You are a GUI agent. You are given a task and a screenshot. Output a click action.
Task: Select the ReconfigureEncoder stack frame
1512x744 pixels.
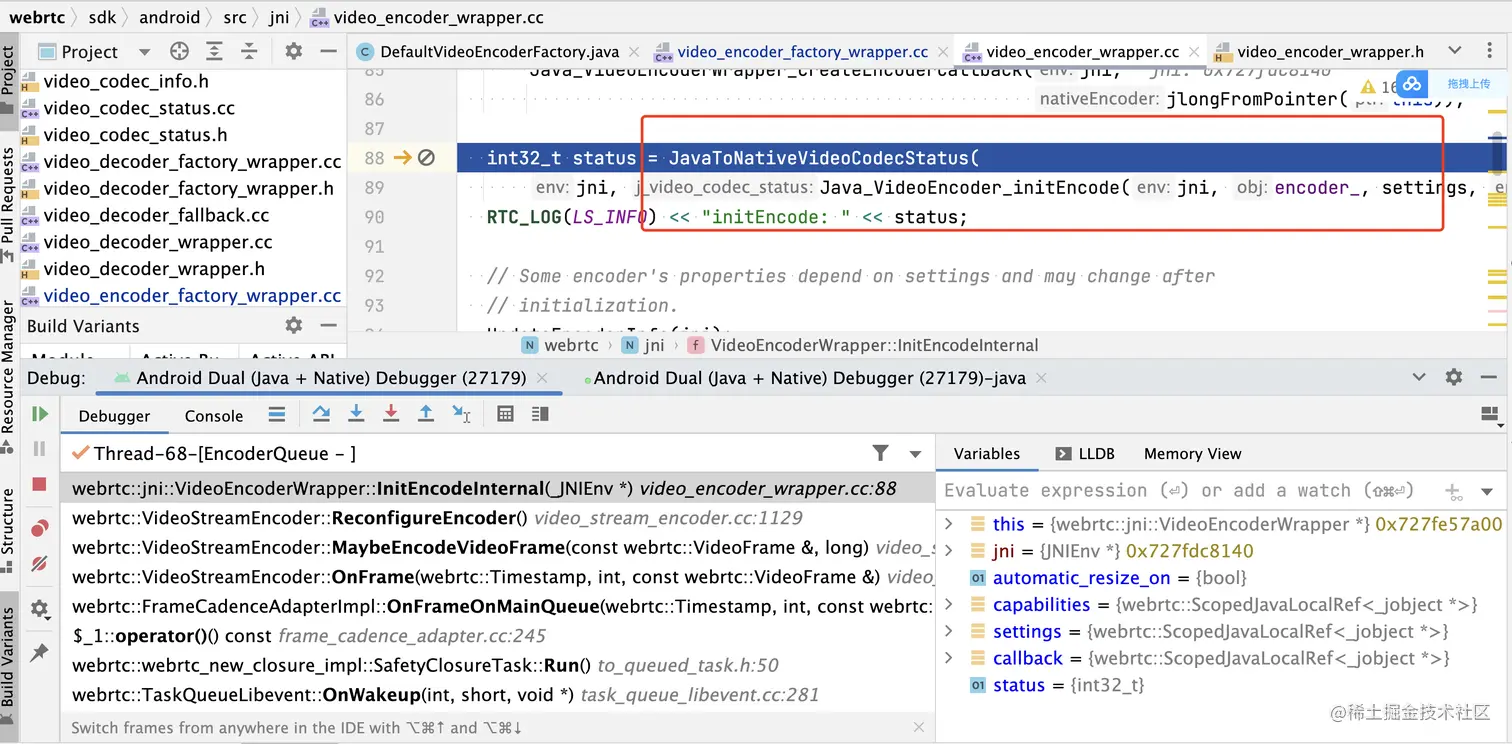(498, 518)
